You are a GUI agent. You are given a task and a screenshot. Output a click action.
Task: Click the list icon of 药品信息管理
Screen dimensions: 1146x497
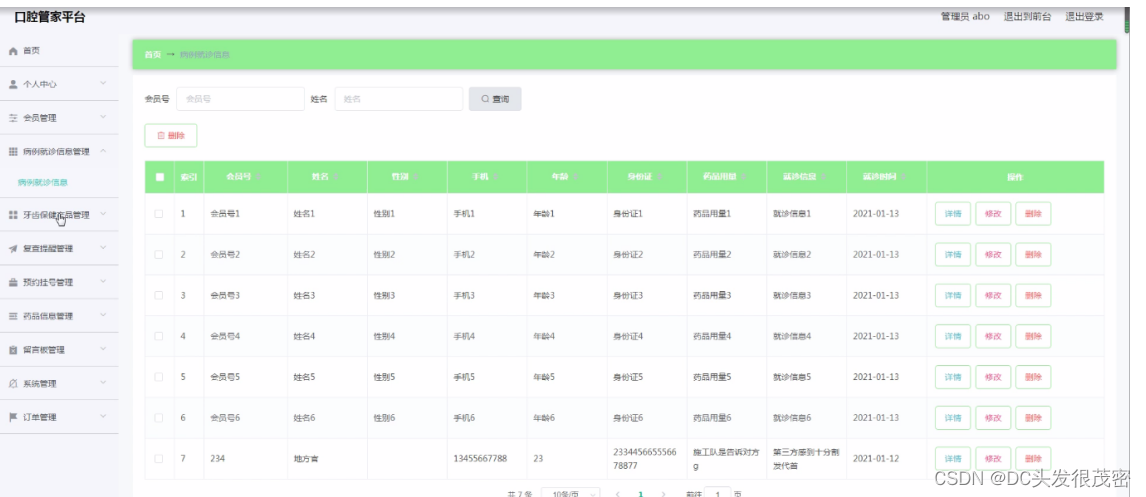[12, 316]
